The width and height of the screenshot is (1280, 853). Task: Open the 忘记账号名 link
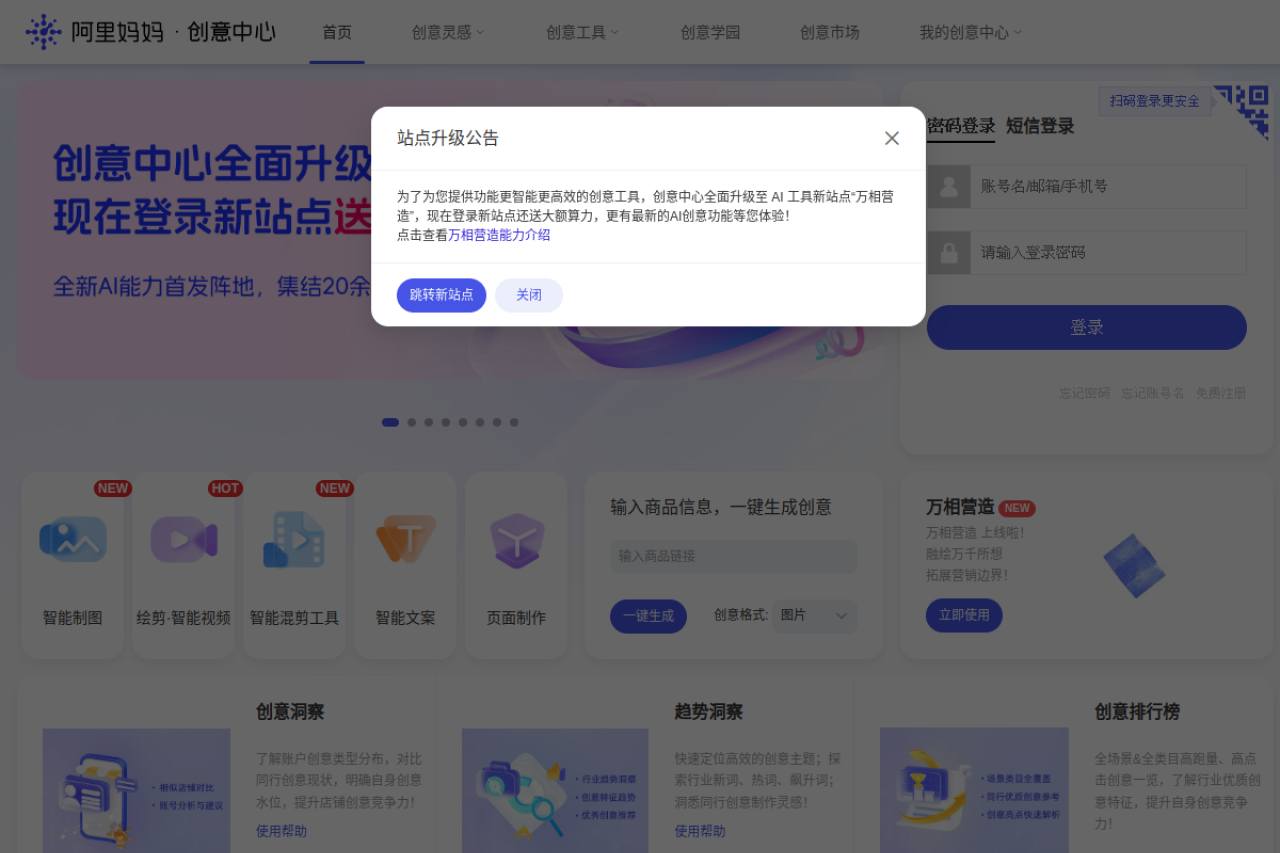click(1153, 393)
